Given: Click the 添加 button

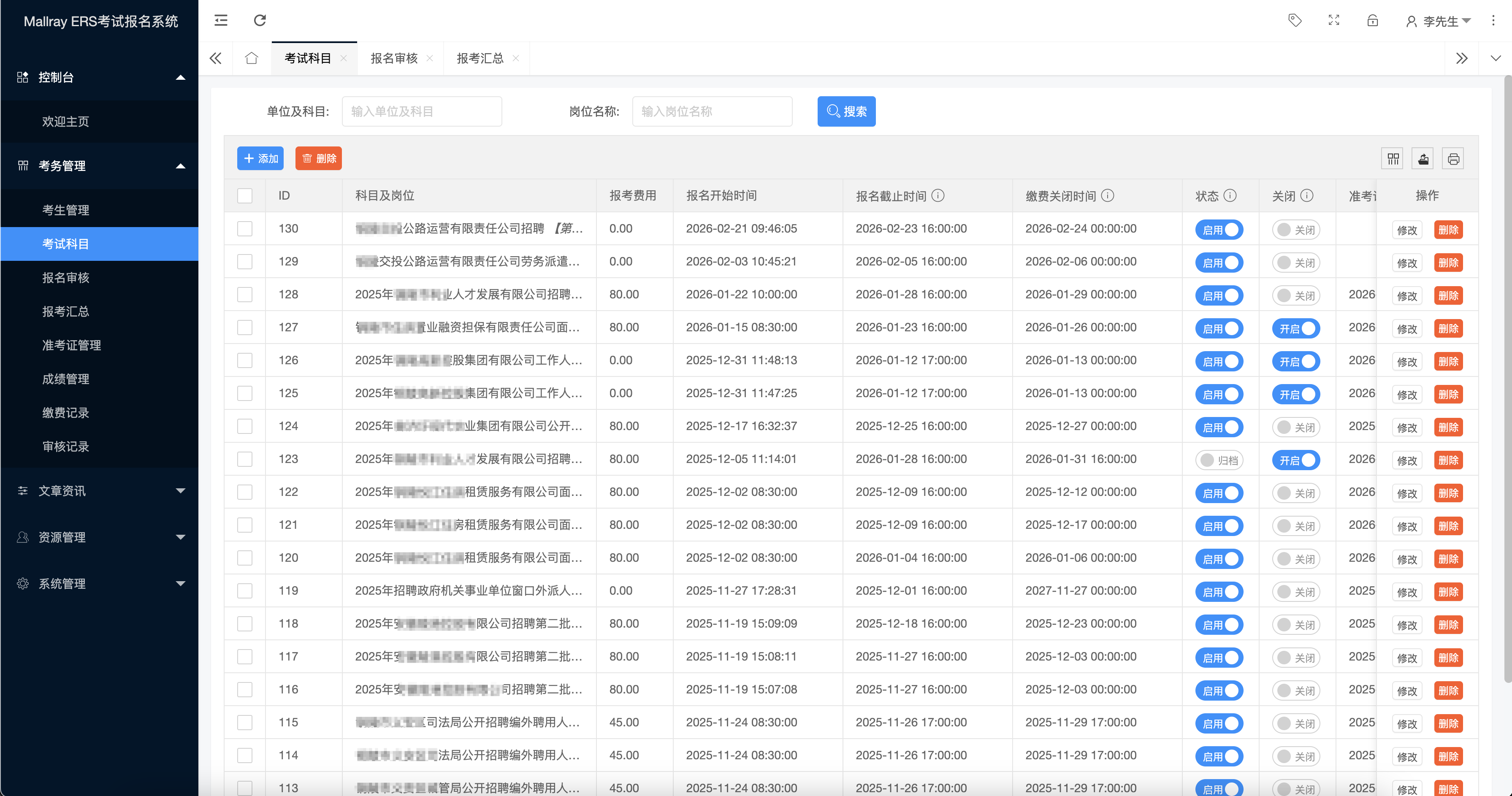Looking at the screenshot, I should (260, 159).
